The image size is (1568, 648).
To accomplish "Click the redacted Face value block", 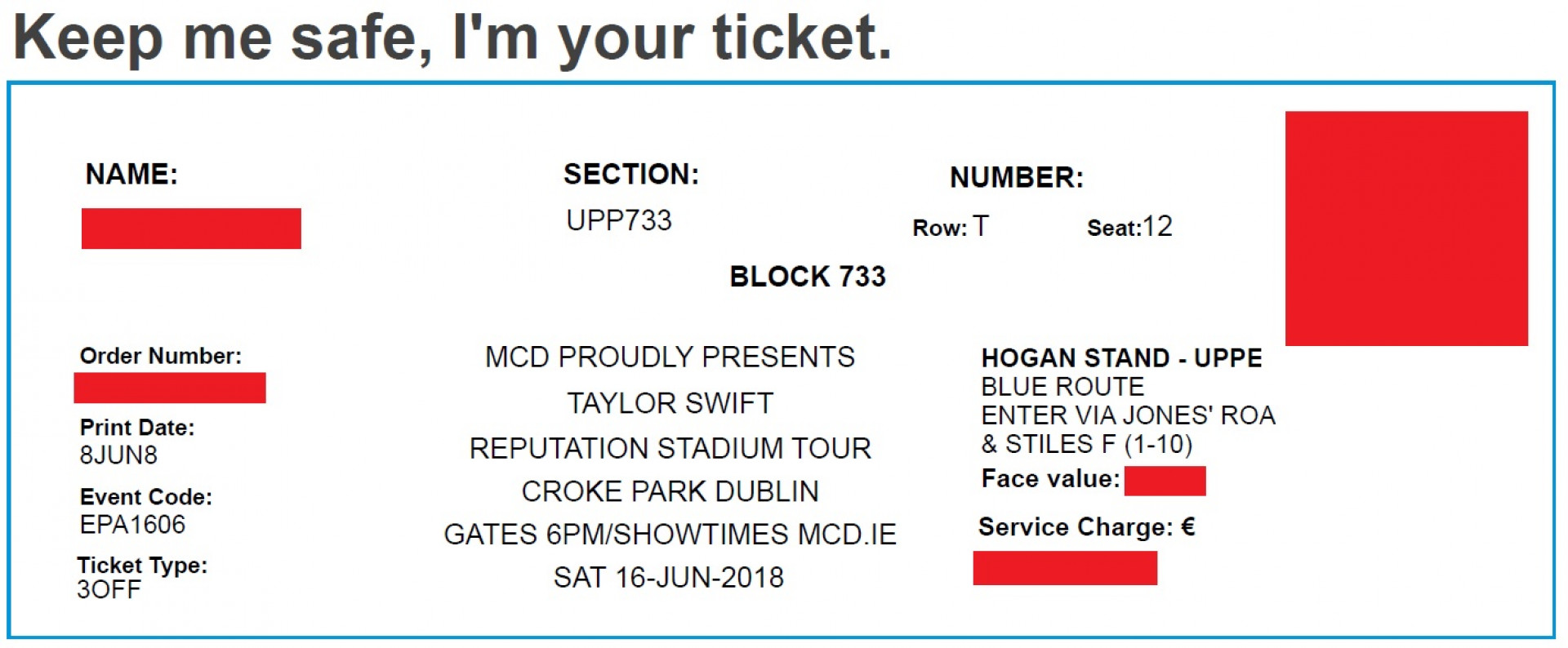I will [1165, 481].
